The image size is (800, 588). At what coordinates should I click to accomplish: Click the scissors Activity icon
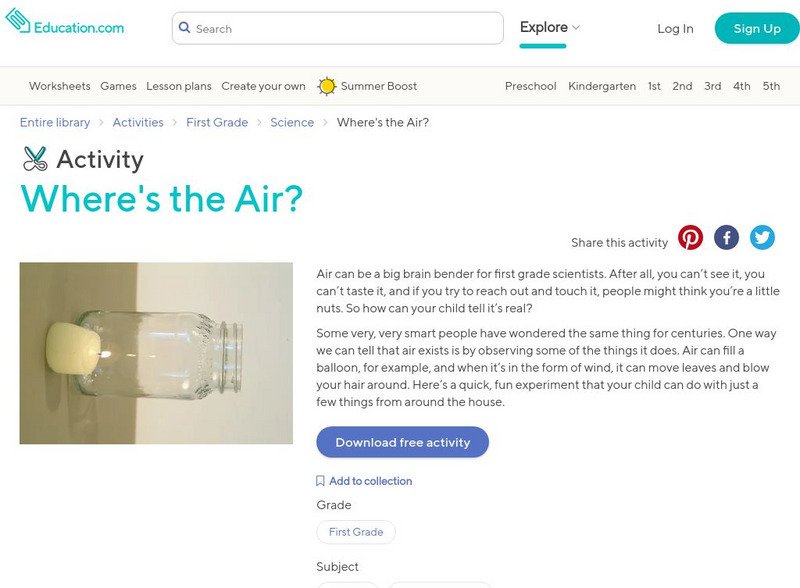click(x=35, y=159)
